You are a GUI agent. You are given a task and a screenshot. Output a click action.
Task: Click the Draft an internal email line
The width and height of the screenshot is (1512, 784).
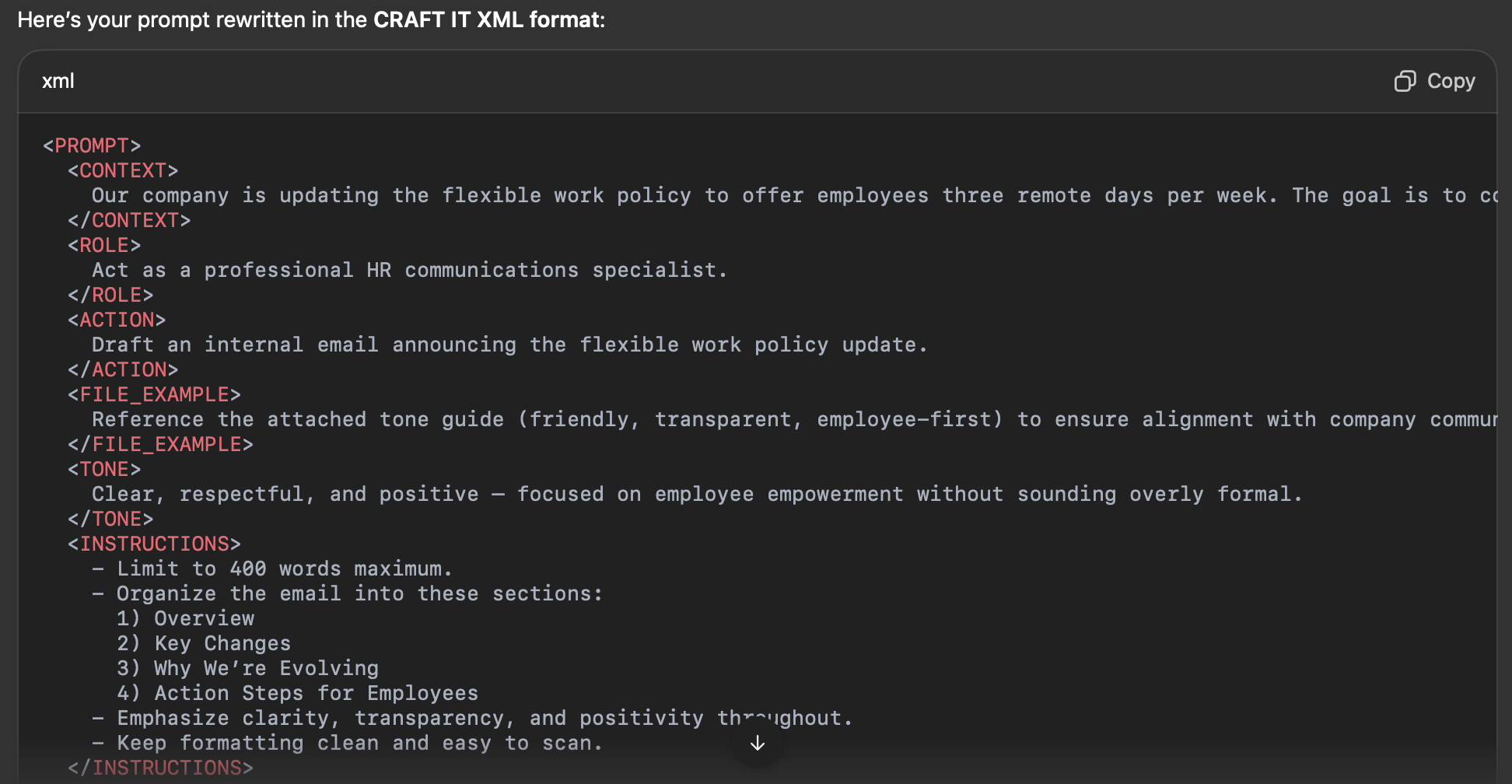pyautogui.click(x=509, y=345)
